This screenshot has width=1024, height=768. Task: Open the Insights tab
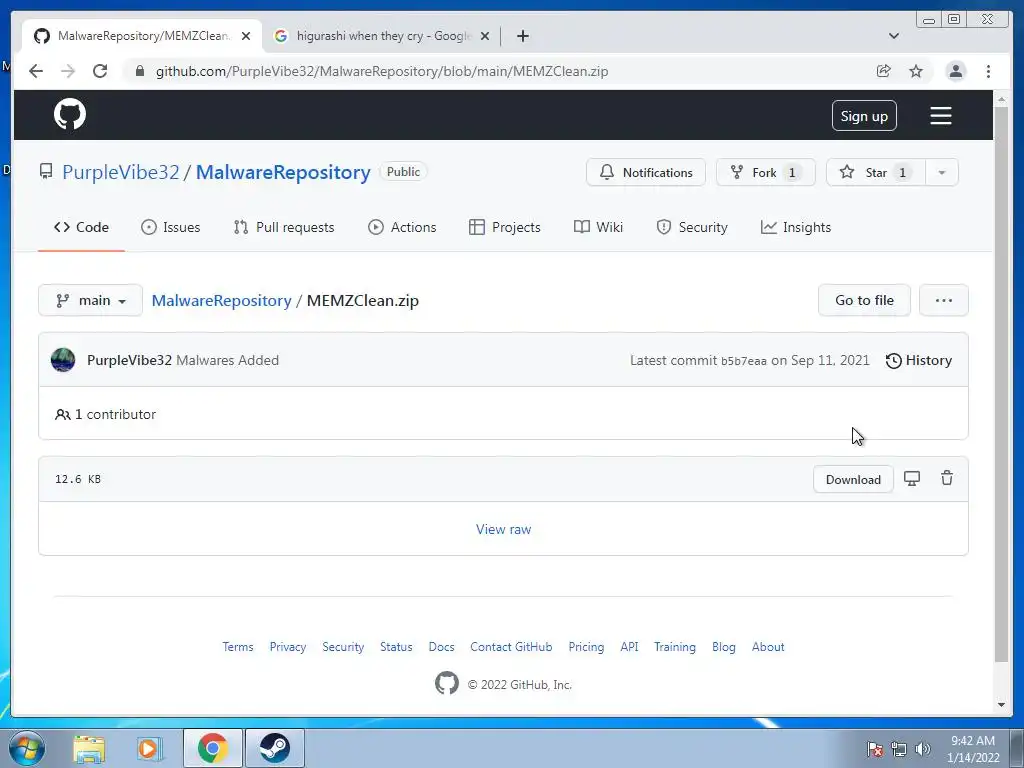[x=795, y=227]
